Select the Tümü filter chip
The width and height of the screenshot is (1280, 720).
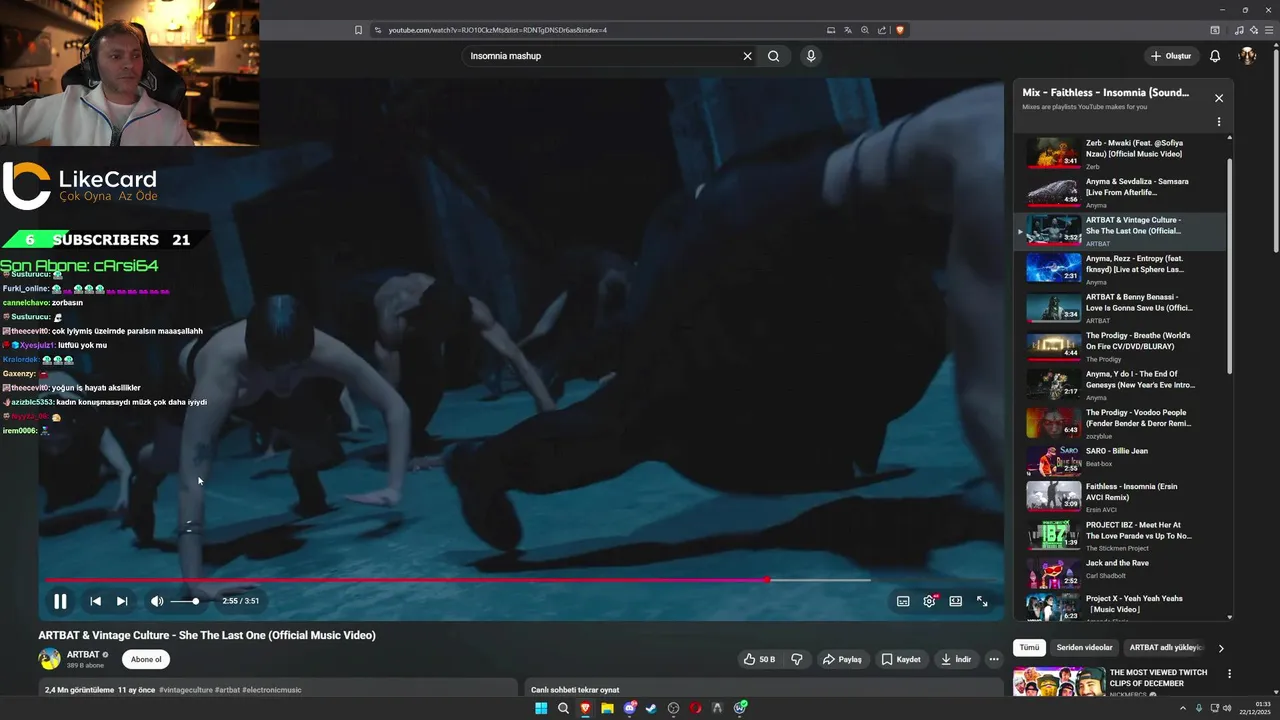(x=1029, y=648)
